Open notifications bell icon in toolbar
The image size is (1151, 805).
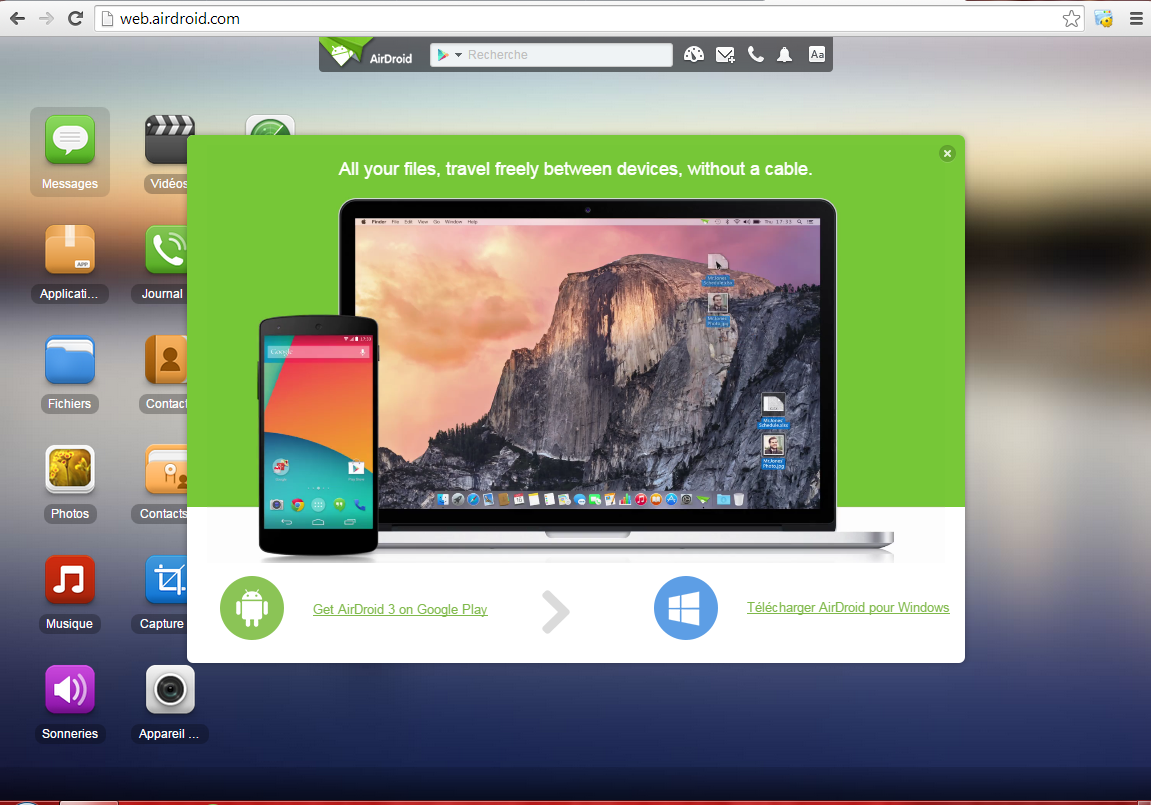(x=785, y=54)
